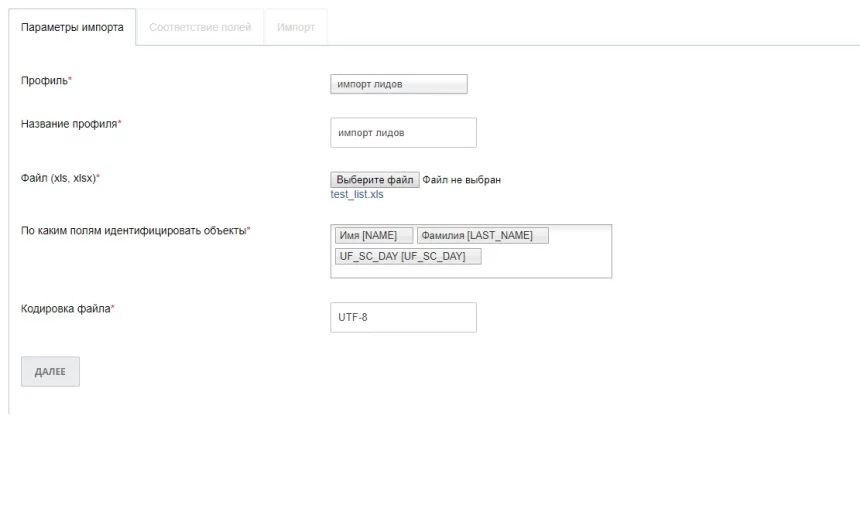
Task: Select the Фамилия [LAST_NAME] field tag
Action: [482, 236]
